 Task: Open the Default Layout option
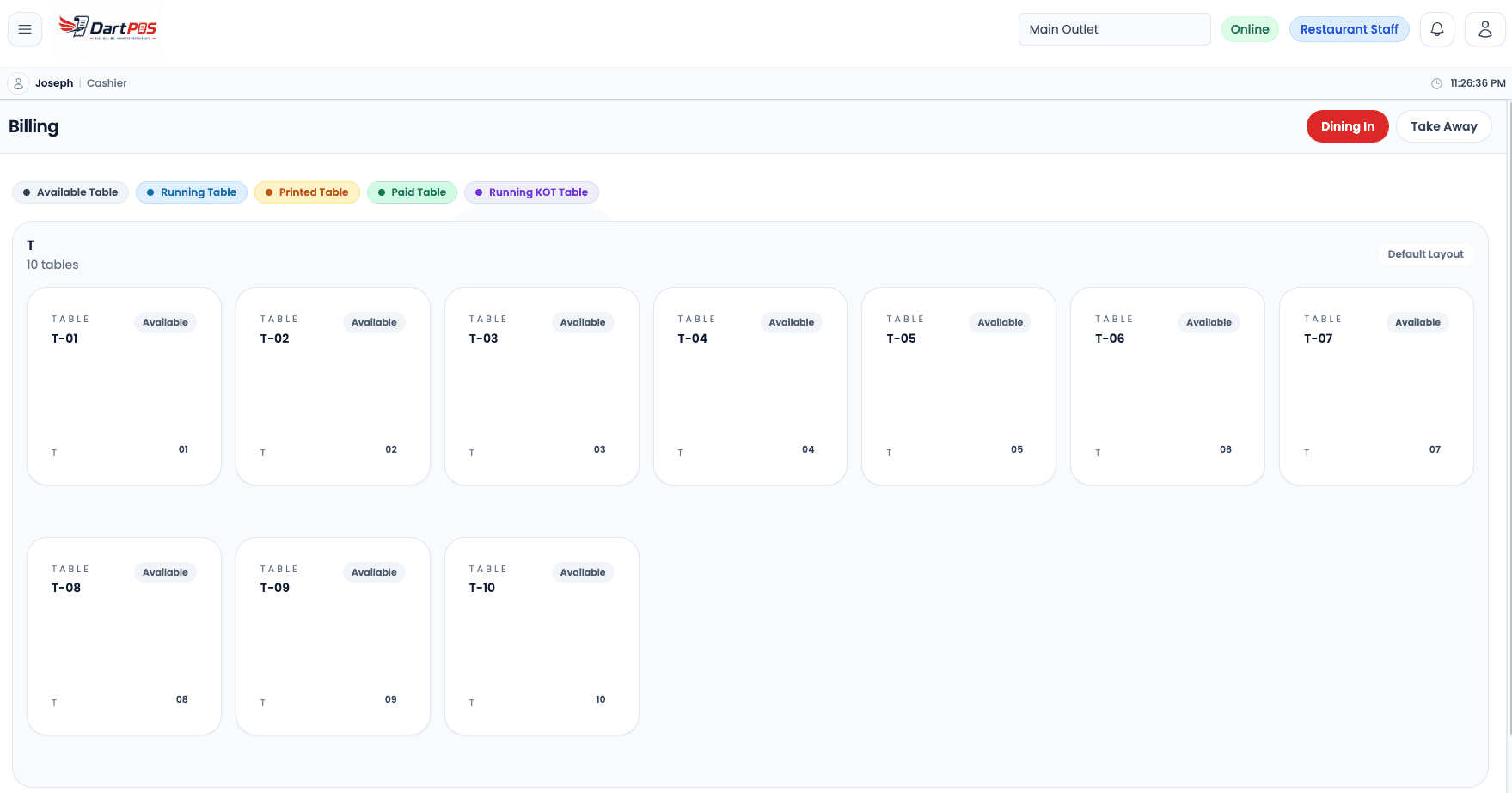(1425, 254)
